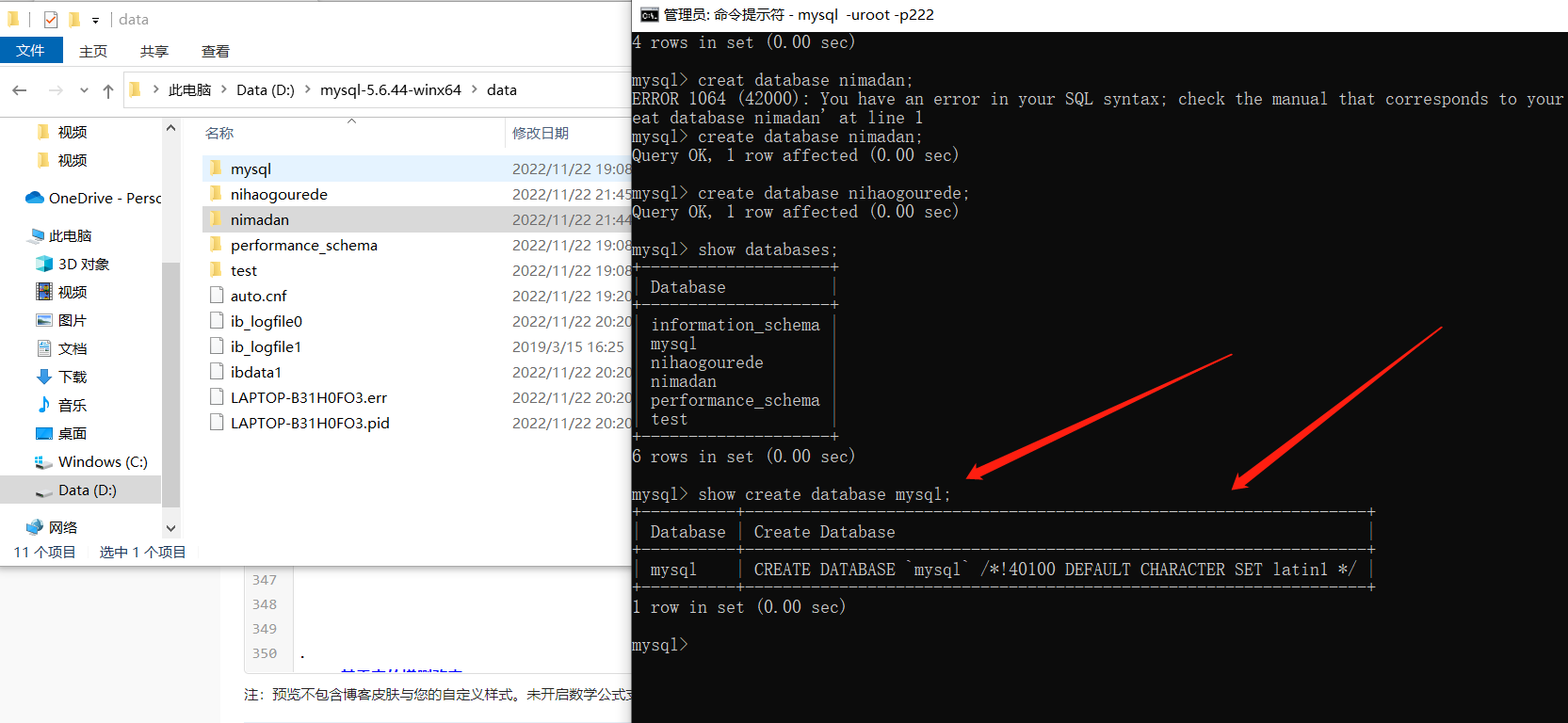
Task: Select the ib_logfile0 file
Action: click(416, 321)
